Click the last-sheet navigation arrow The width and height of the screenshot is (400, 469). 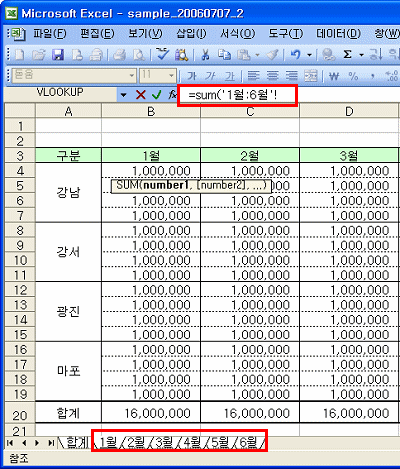(x=51, y=443)
